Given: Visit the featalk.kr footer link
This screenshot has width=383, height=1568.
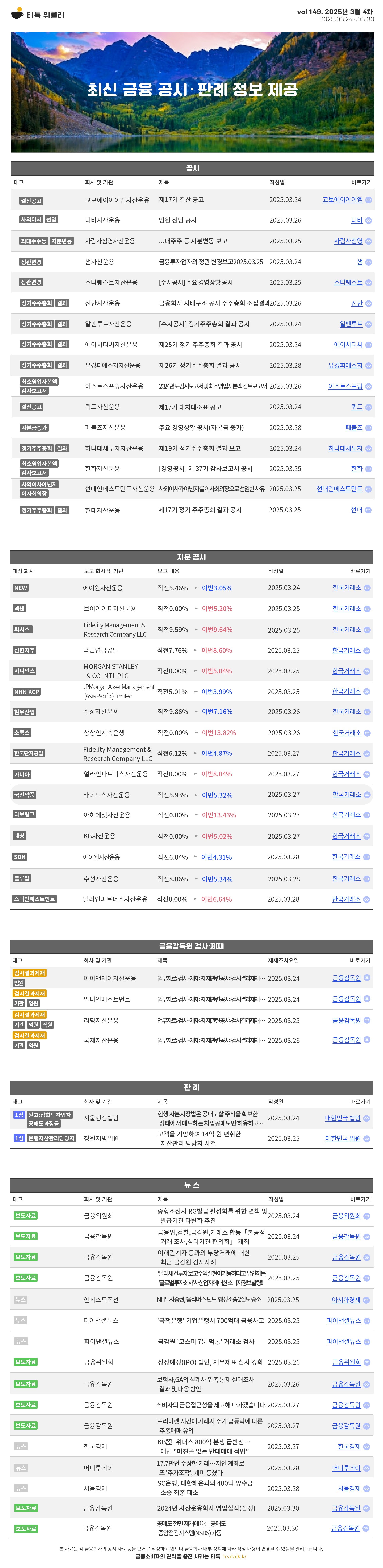Looking at the screenshot, I should click(235, 1556).
